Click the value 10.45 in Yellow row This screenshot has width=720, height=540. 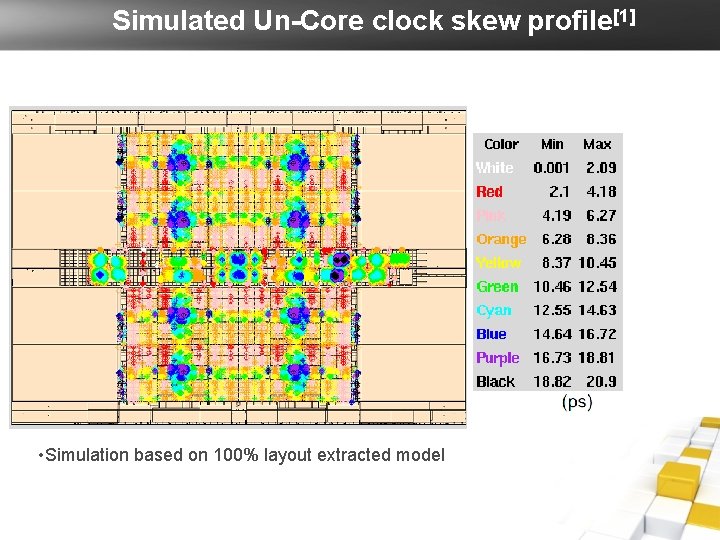pyautogui.click(x=597, y=263)
